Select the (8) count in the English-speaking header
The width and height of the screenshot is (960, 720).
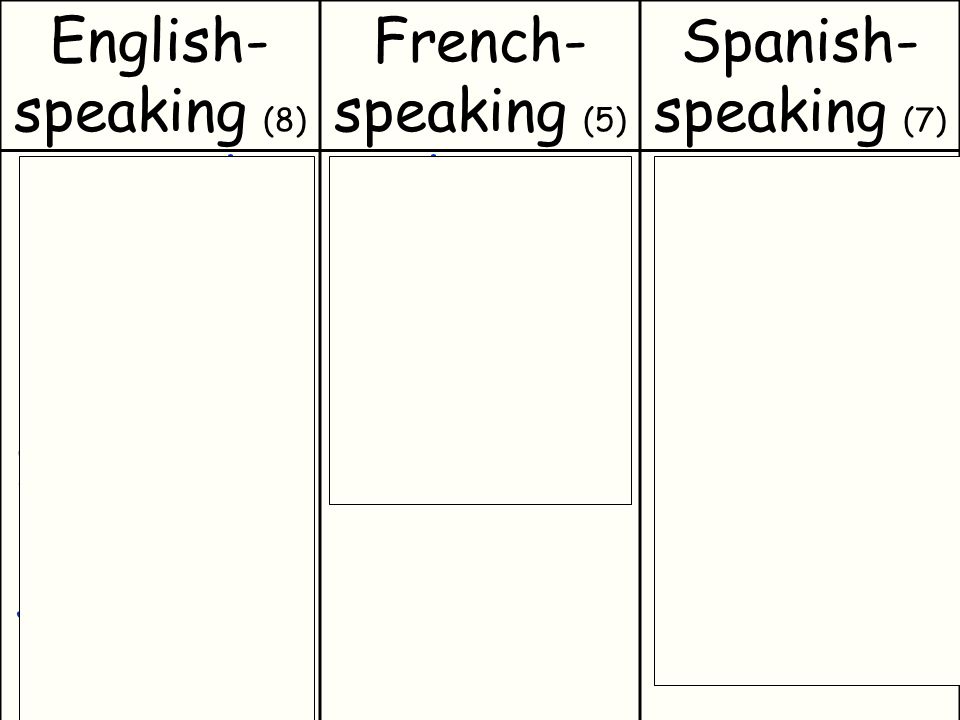(x=285, y=120)
